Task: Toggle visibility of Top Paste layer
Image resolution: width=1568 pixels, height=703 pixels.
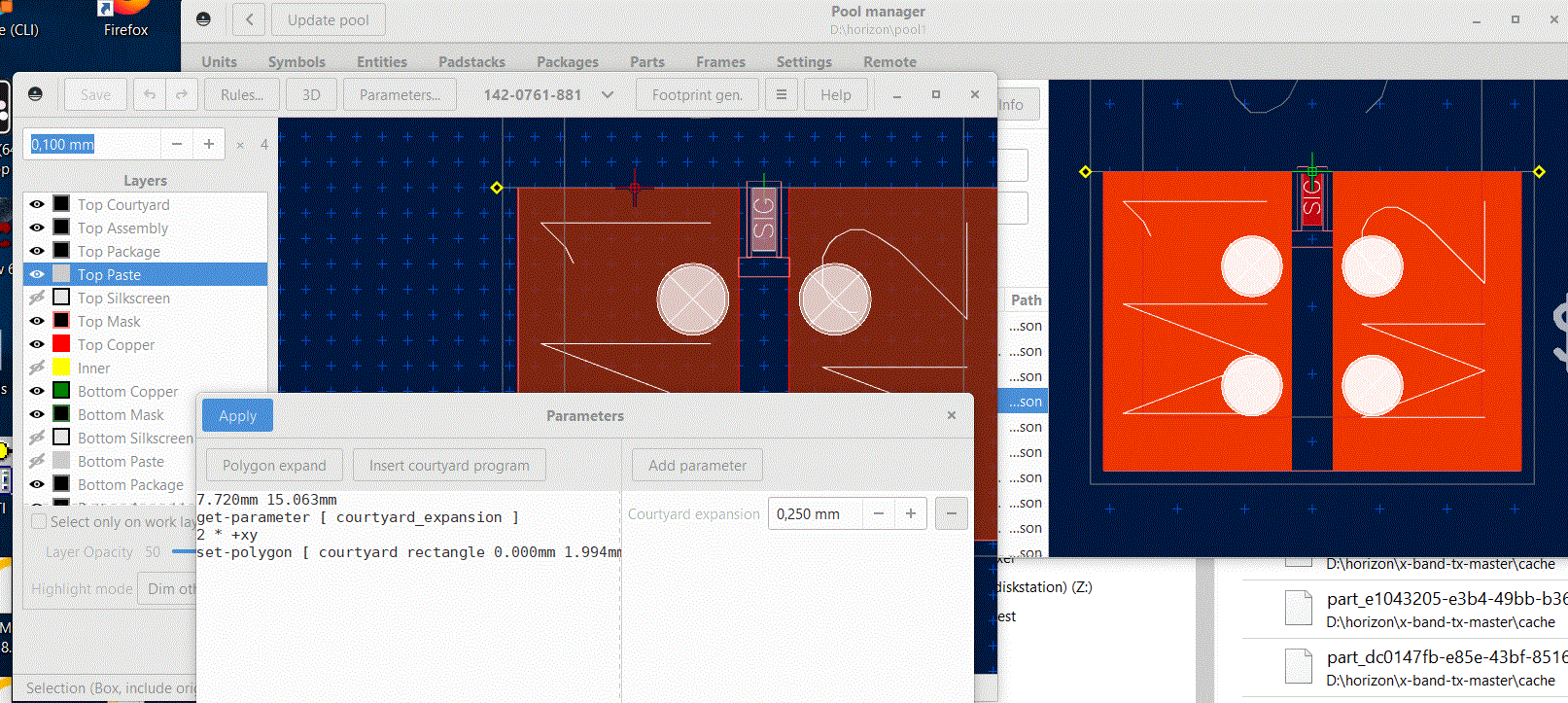Action: click(x=37, y=274)
